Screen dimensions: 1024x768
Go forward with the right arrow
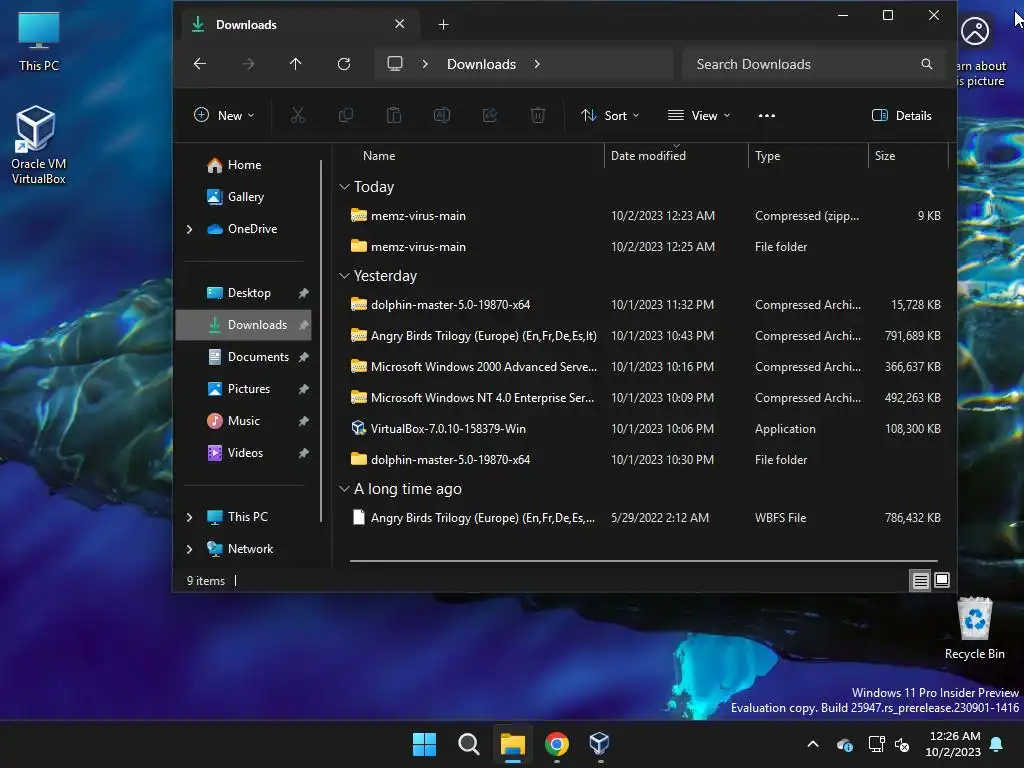[x=248, y=63]
